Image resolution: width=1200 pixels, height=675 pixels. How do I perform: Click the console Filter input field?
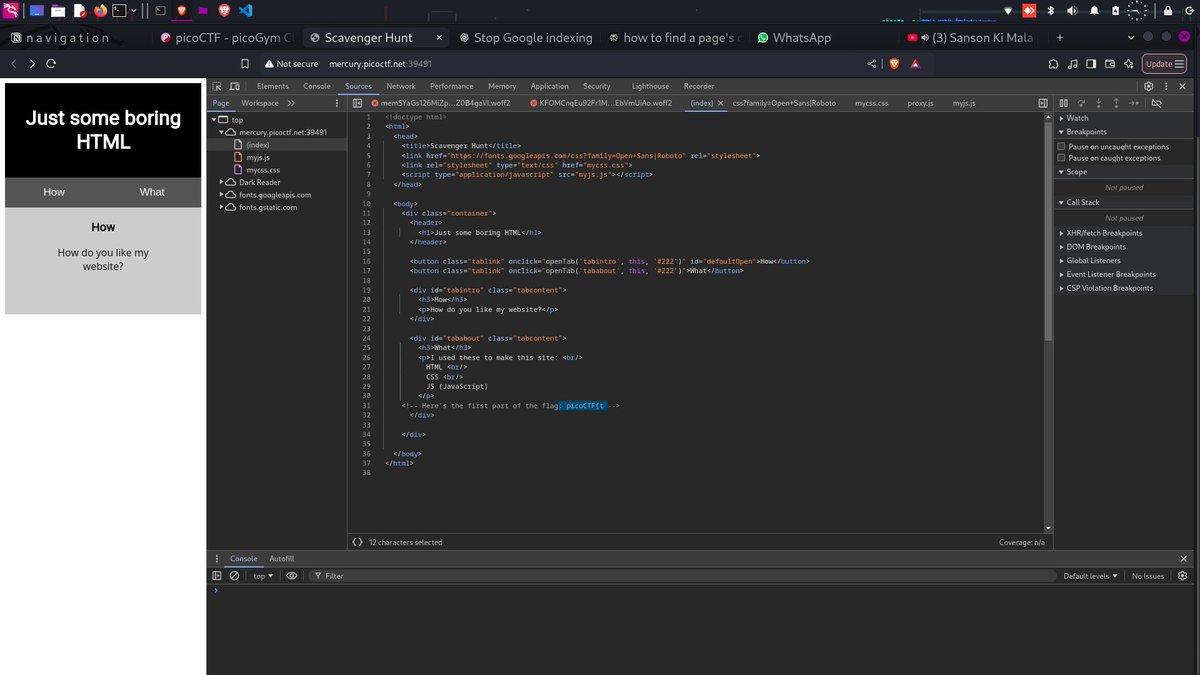[680, 576]
